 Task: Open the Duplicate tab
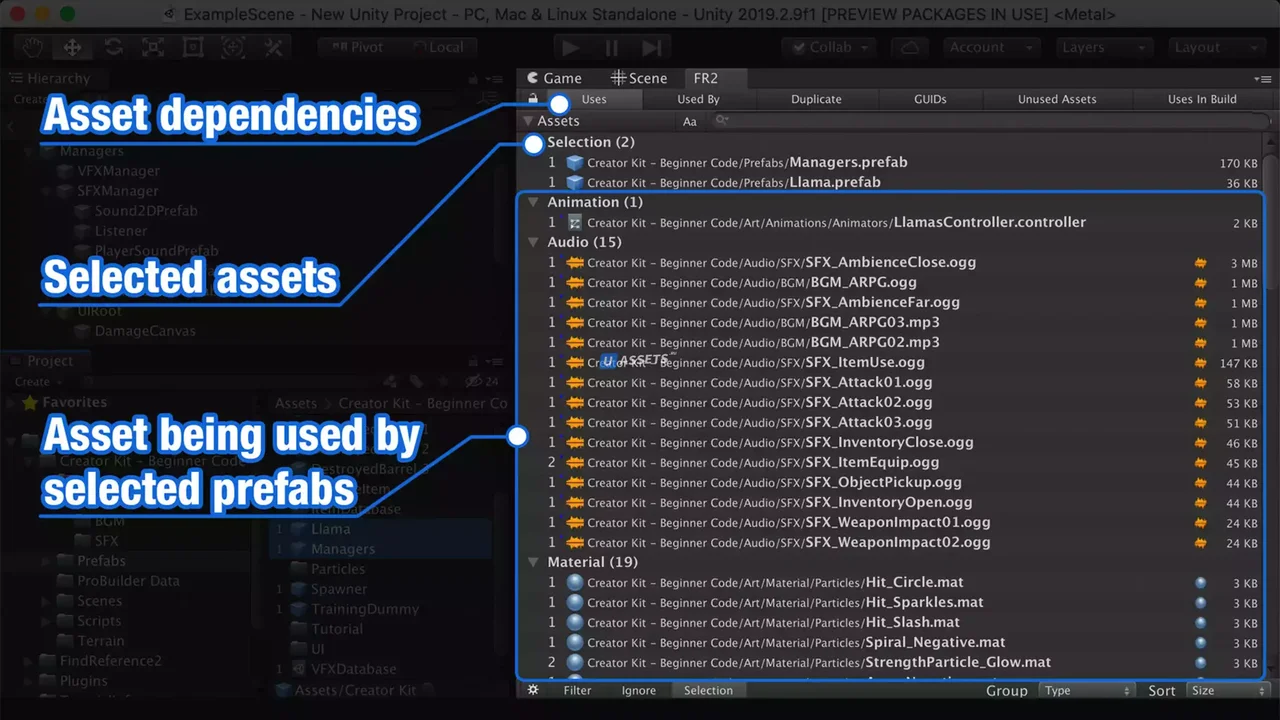click(816, 99)
